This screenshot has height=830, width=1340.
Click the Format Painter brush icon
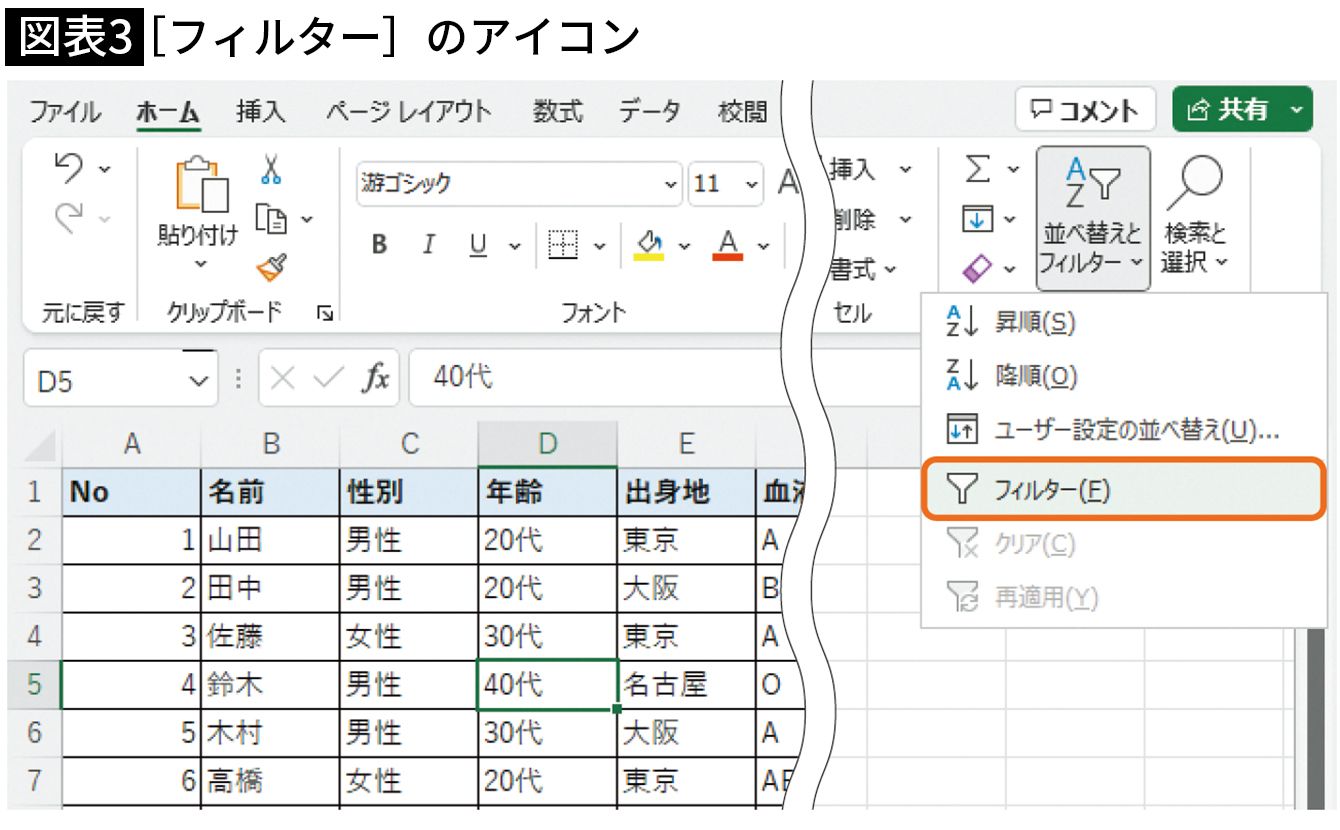click(270, 267)
